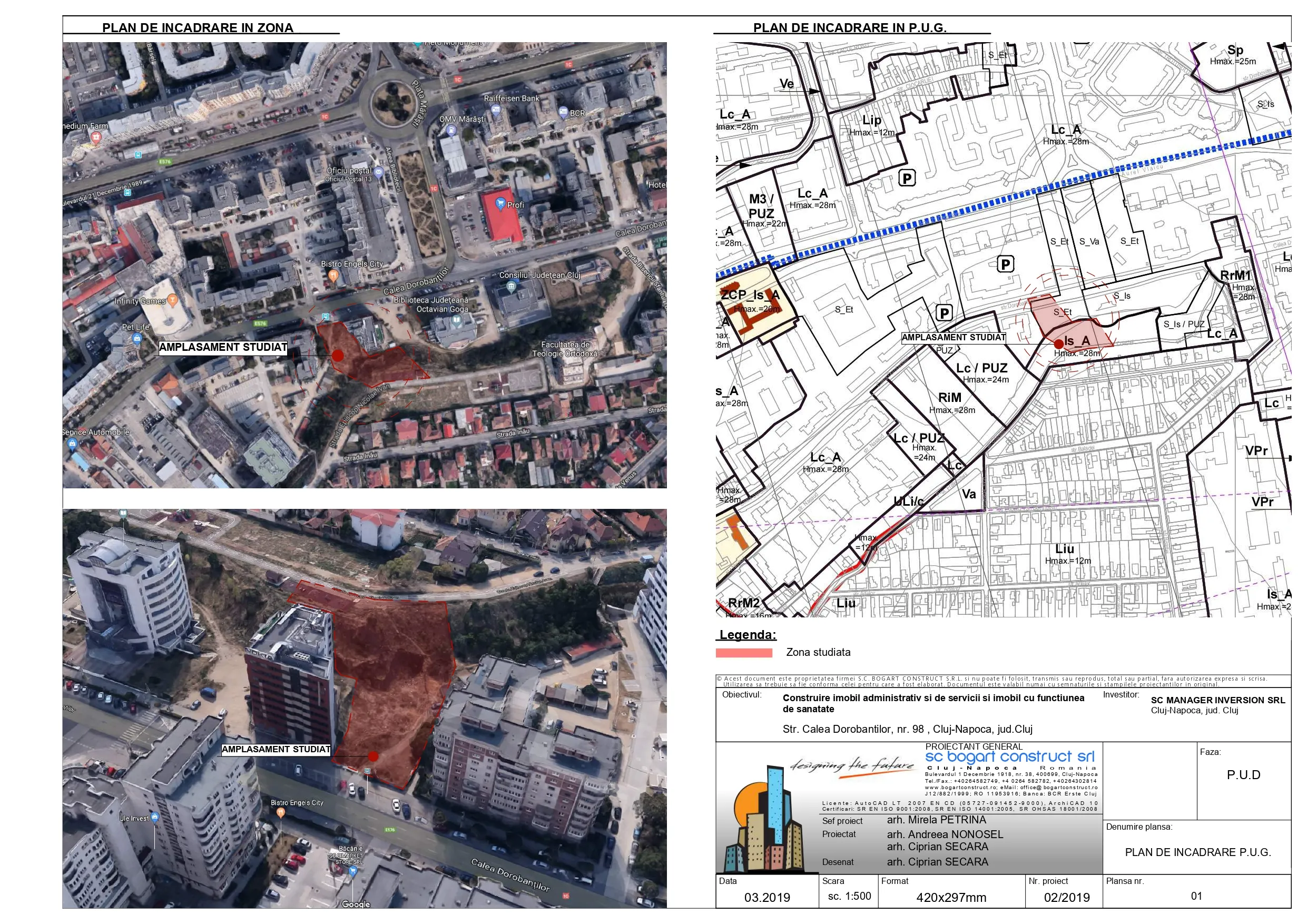Click the OMV Mărăști gas station pin
Viewport: 1307px width, 924px height.
452,130
